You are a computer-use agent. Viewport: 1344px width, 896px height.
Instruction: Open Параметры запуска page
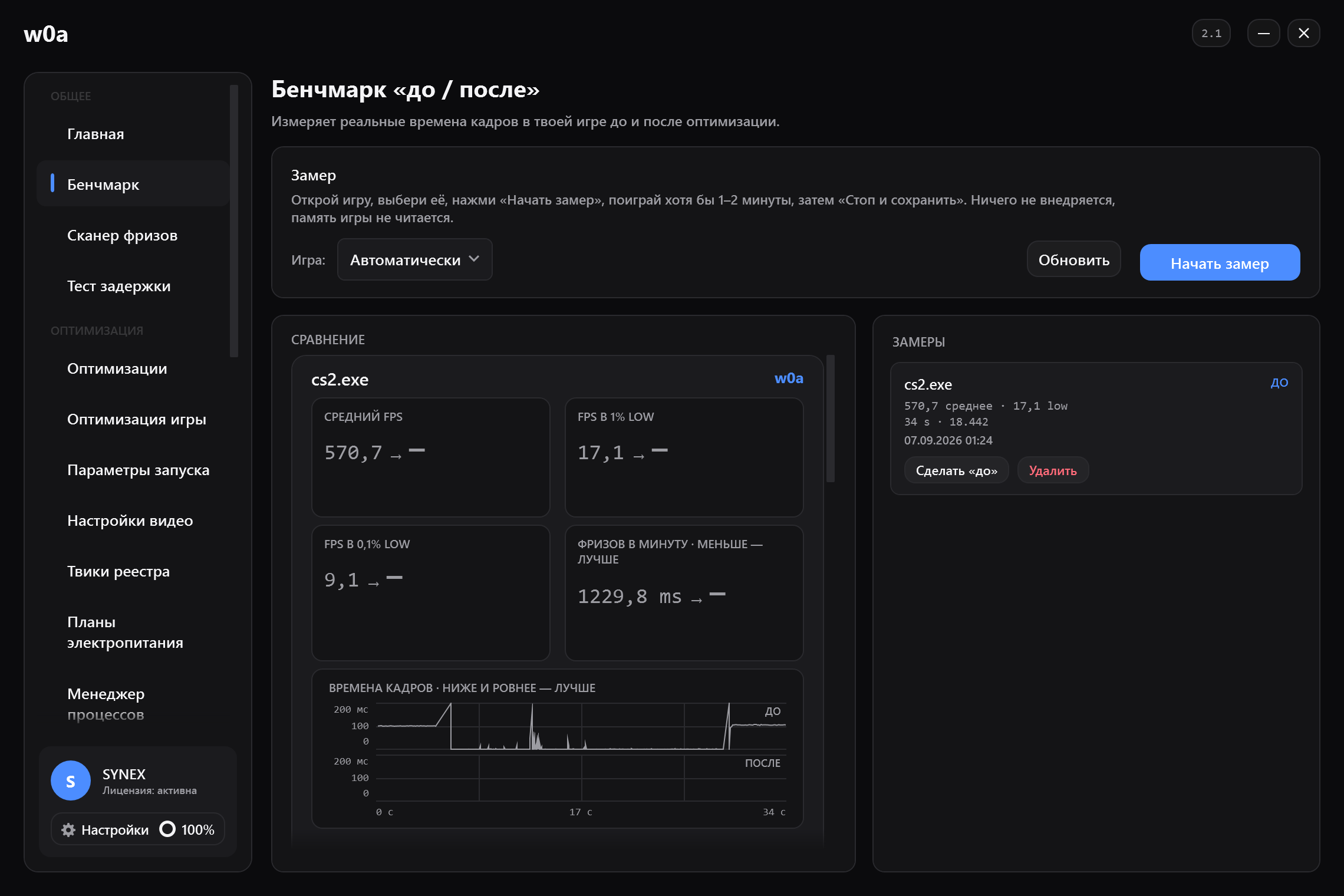point(133,470)
